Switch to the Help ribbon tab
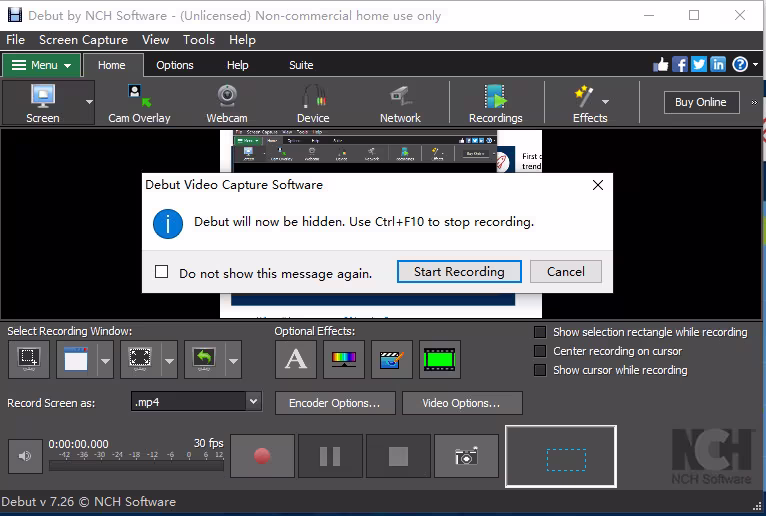The height and width of the screenshot is (516, 766). pos(237,65)
